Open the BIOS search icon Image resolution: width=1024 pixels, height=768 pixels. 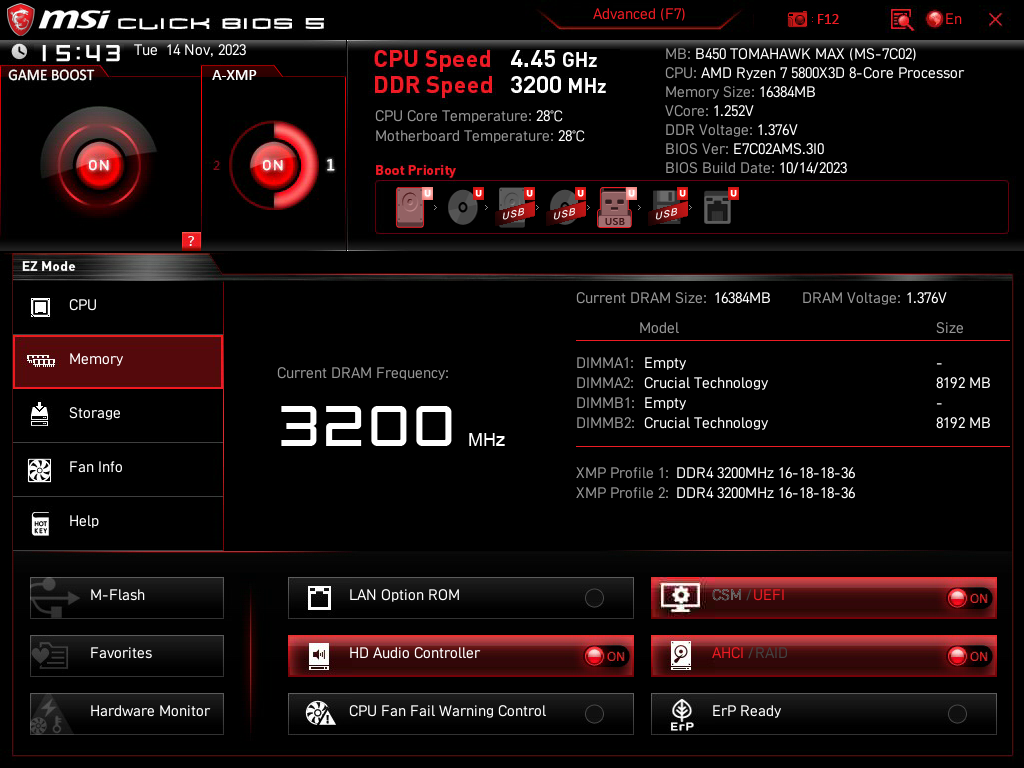pyautogui.click(x=902, y=20)
